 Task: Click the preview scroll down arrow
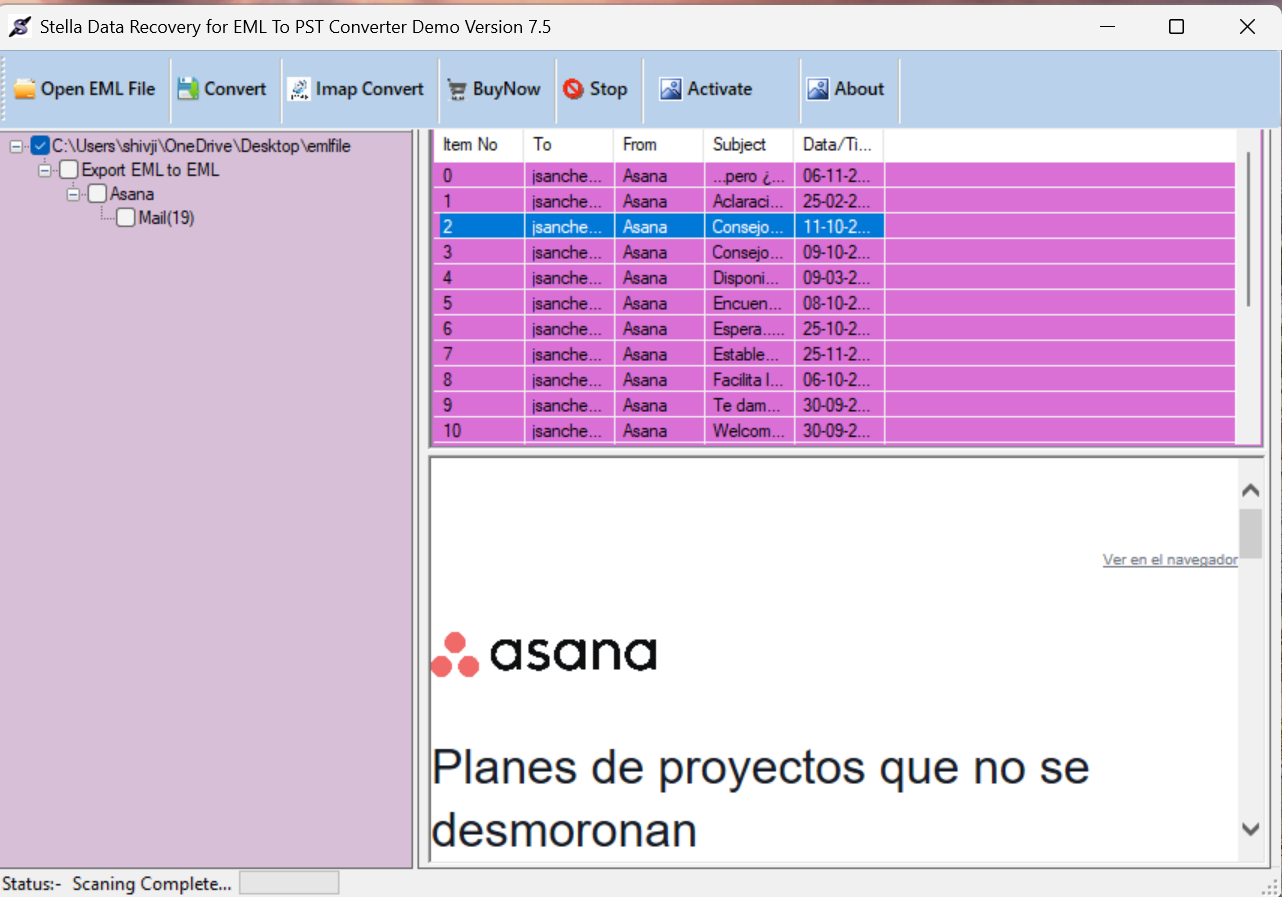[x=1250, y=828]
